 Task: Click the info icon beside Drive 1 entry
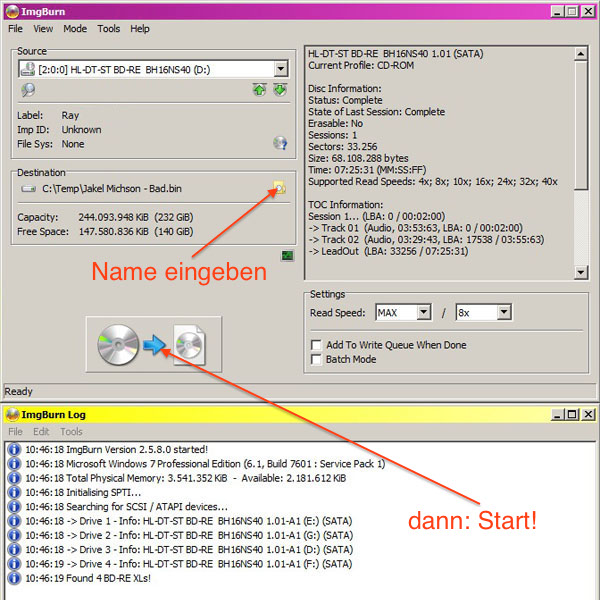[14, 521]
